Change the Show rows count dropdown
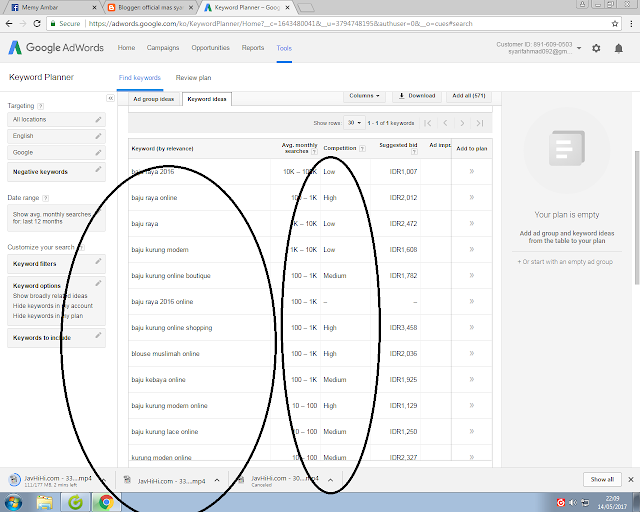This screenshot has height=512, width=640. (354, 123)
